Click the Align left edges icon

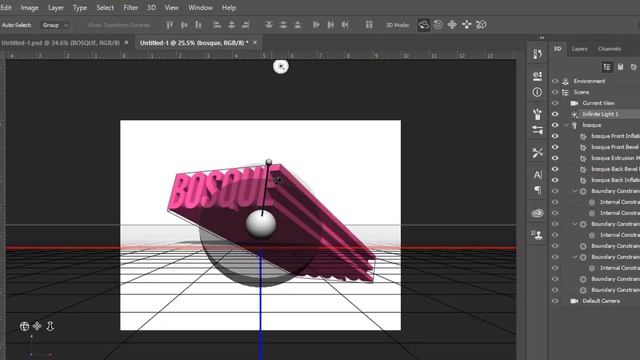point(217,25)
